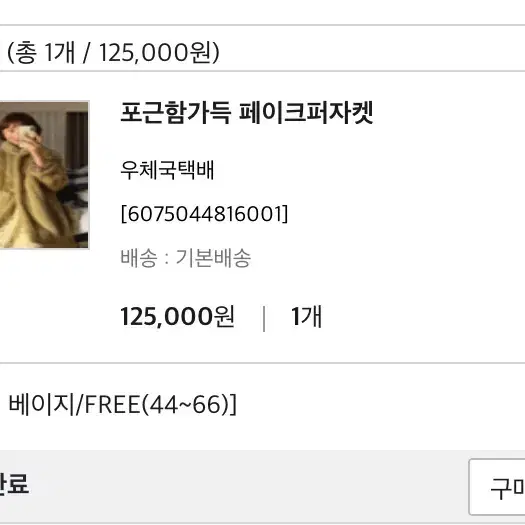The image size is (525, 525).
Task: Open the fake fur jacket product thumbnail
Action: (44, 174)
